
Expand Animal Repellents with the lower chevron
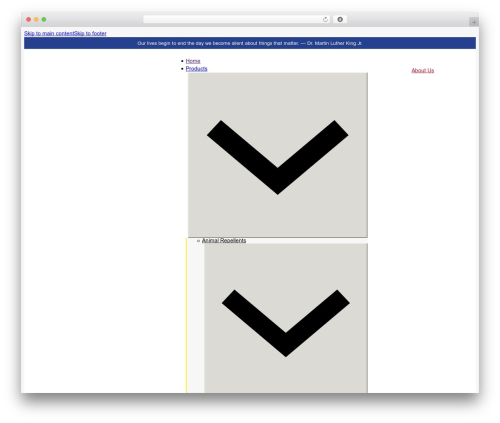[286, 318]
